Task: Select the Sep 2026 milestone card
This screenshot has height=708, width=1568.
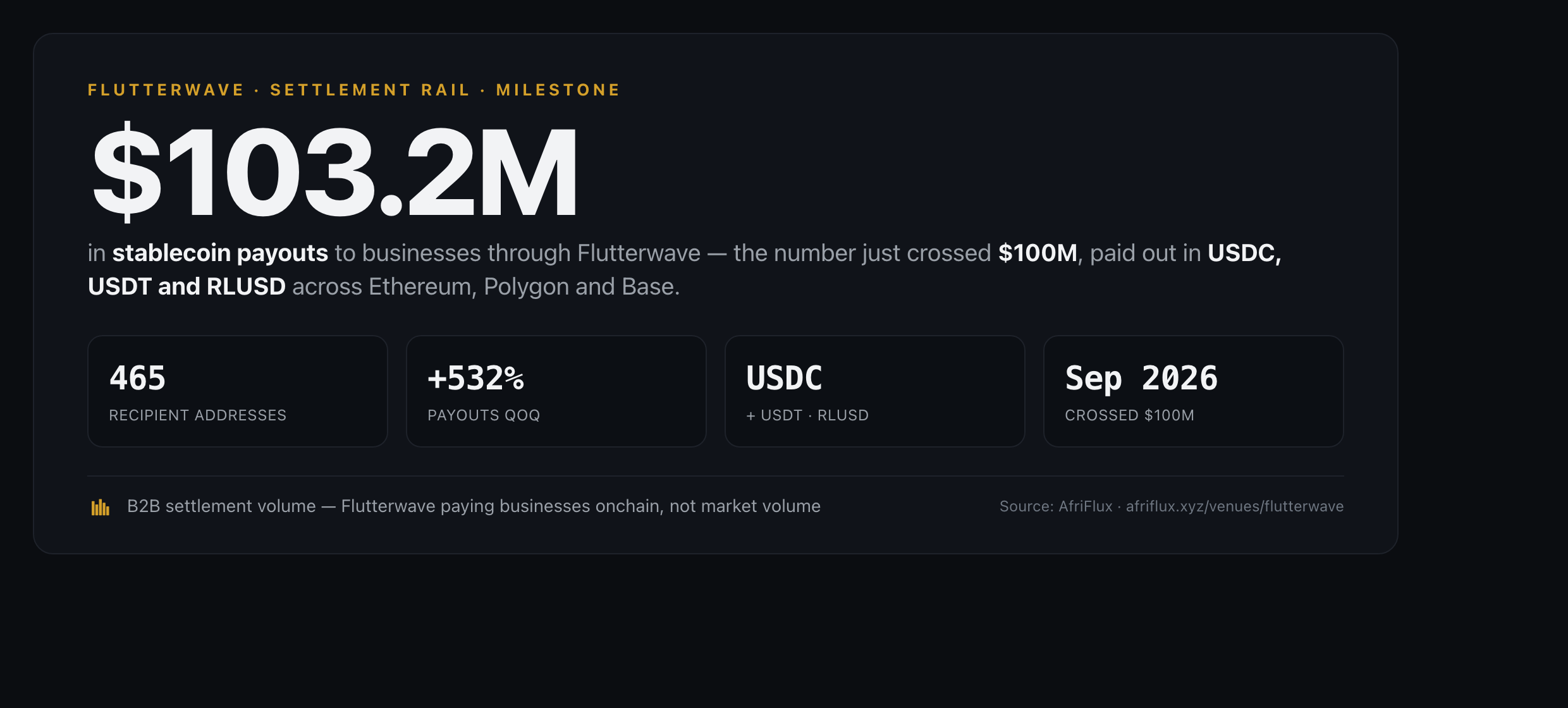Action: coord(1194,391)
